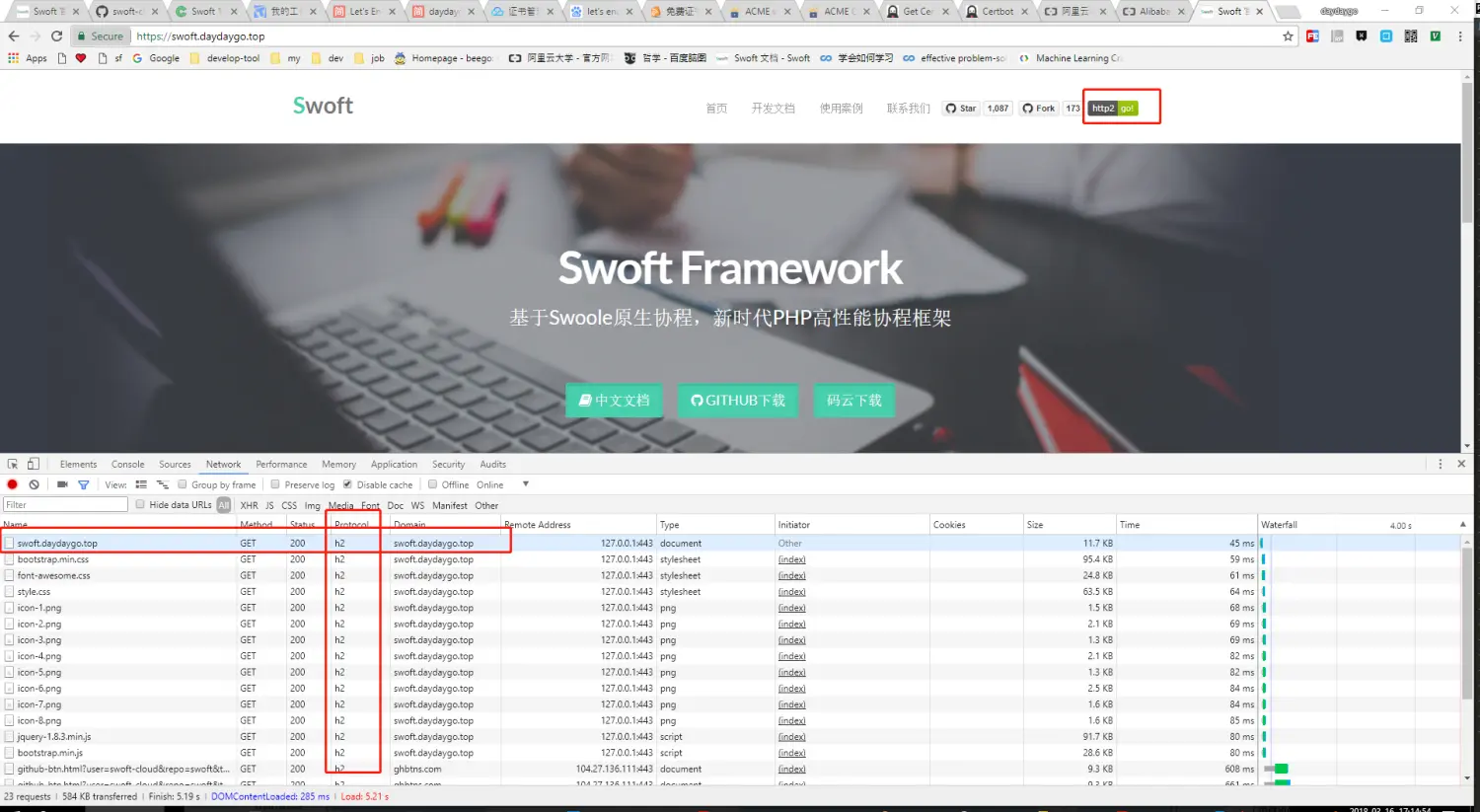
Task: Uncheck the Disable cache checkbox
Action: pos(347,484)
